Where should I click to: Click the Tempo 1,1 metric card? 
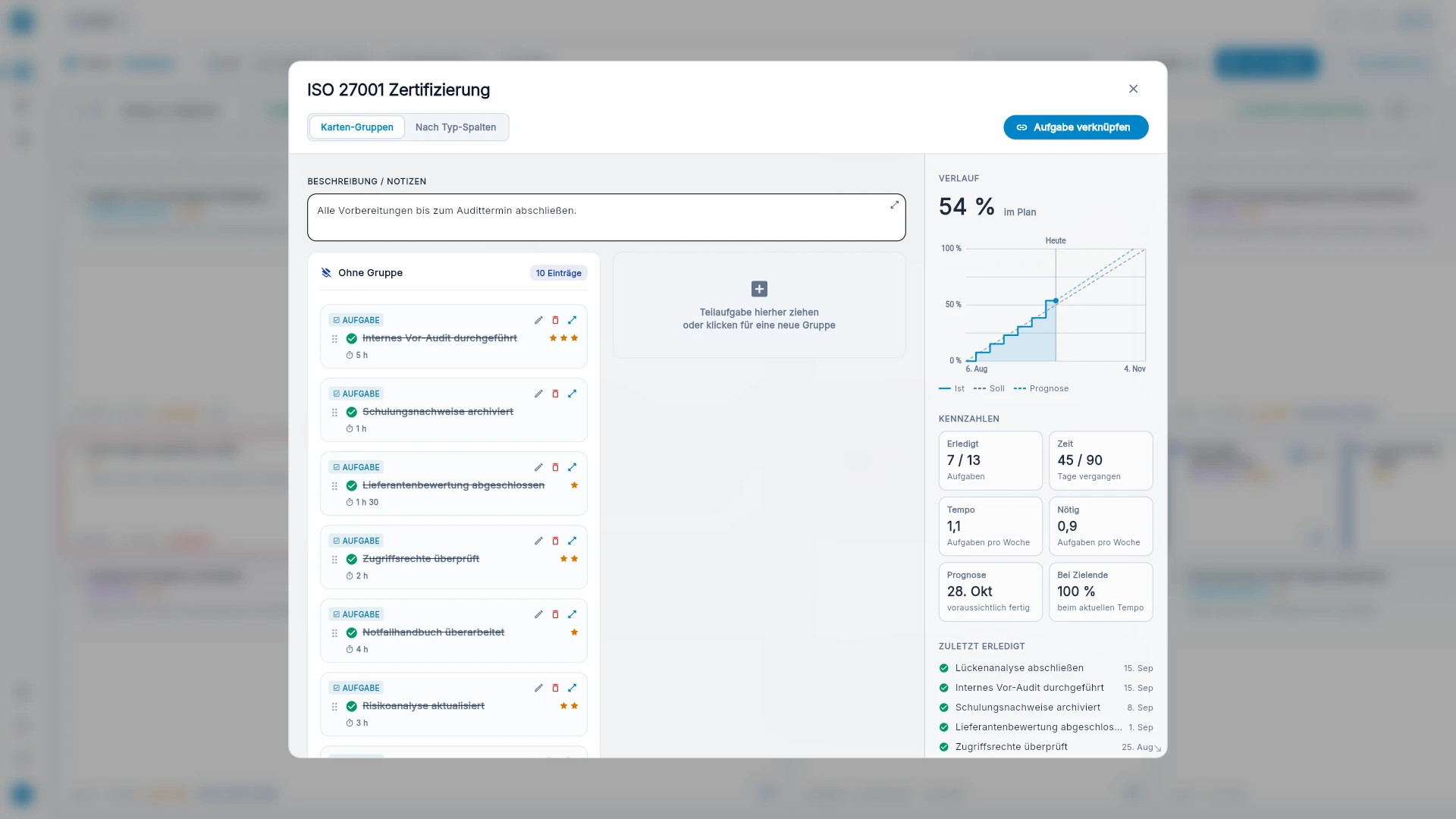990,526
